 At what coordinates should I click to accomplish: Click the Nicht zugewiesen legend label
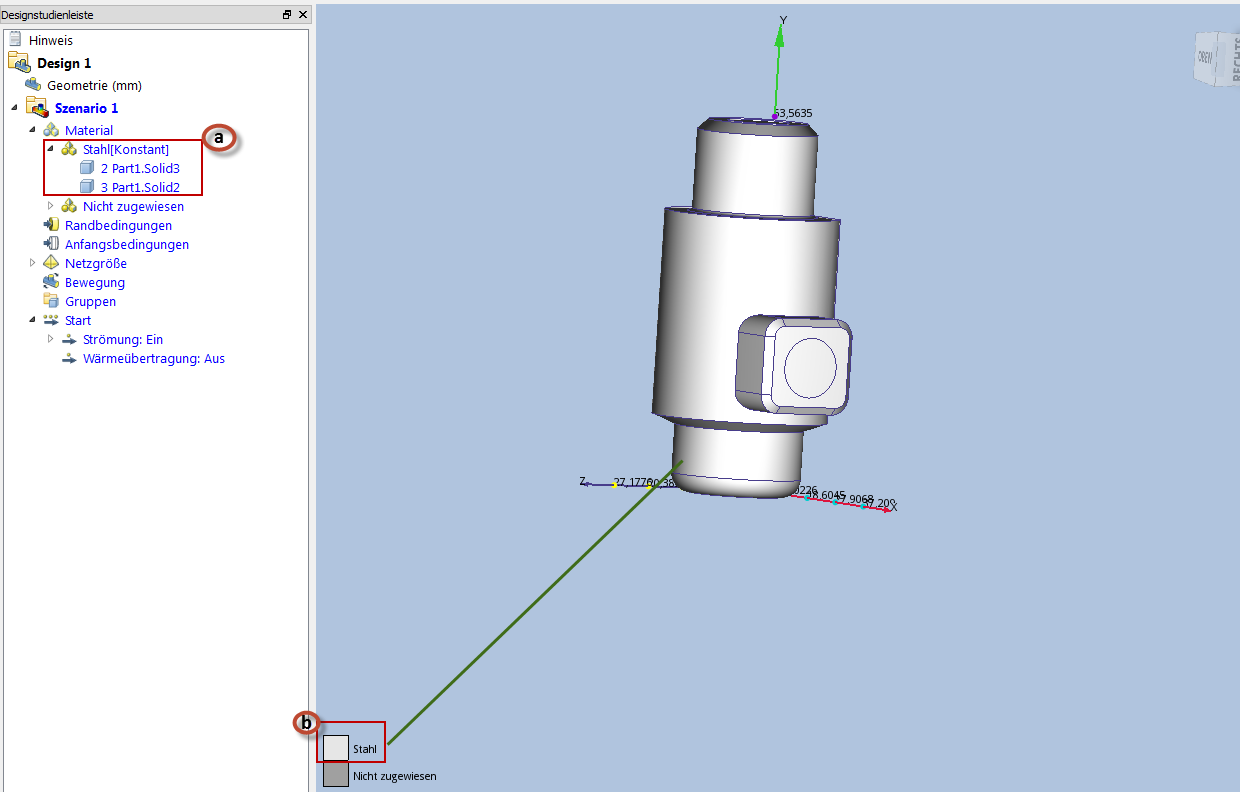tap(395, 775)
